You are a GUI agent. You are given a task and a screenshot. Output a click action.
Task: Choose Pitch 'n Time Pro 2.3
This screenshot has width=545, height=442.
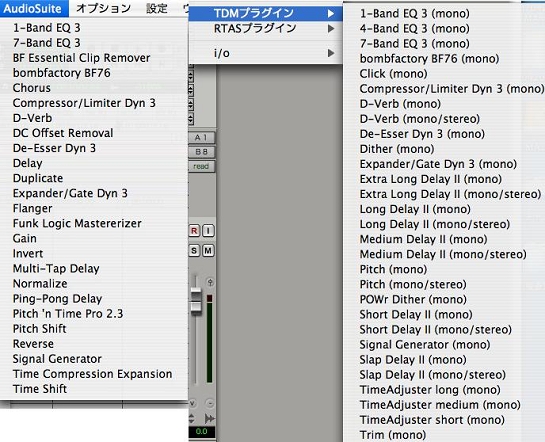point(68,314)
